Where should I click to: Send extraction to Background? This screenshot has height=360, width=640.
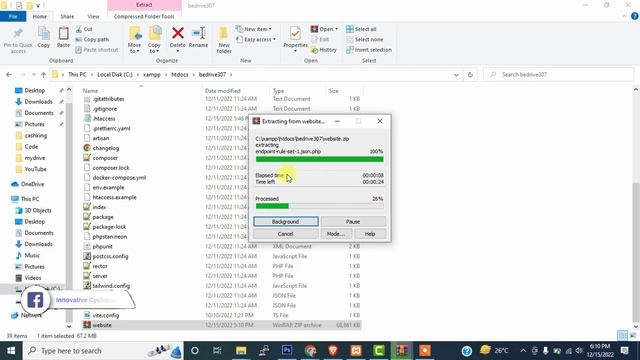click(x=286, y=222)
